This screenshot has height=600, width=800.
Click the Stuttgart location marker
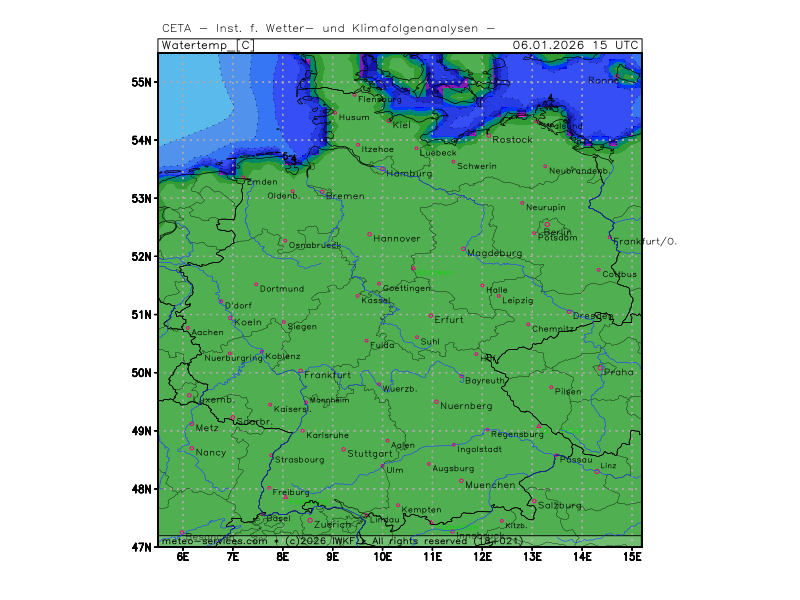click(x=343, y=450)
